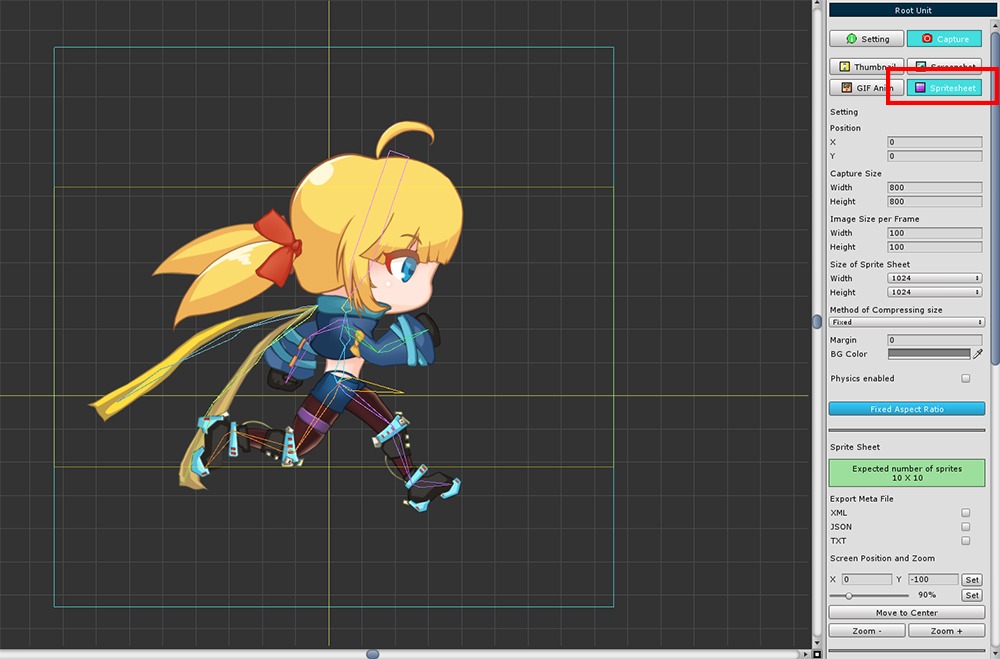Expand Method of Compressing size dropdown

[907, 323]
